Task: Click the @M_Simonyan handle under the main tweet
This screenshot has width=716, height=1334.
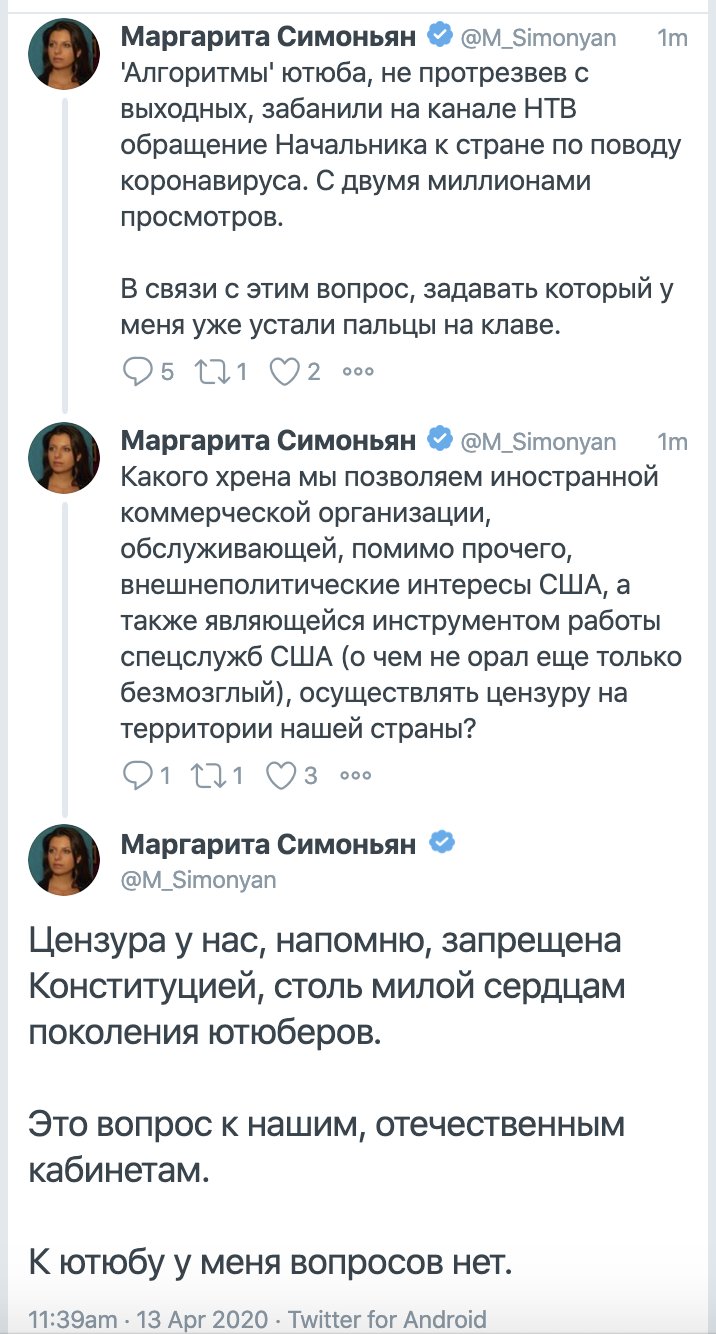Action: (198, 880)
